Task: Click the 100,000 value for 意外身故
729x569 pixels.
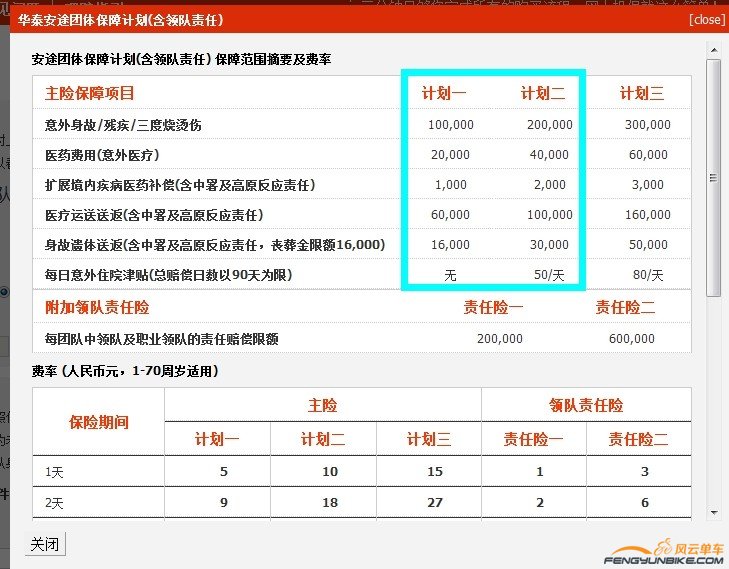Action: pyautogui.click(x=451, y=125)
